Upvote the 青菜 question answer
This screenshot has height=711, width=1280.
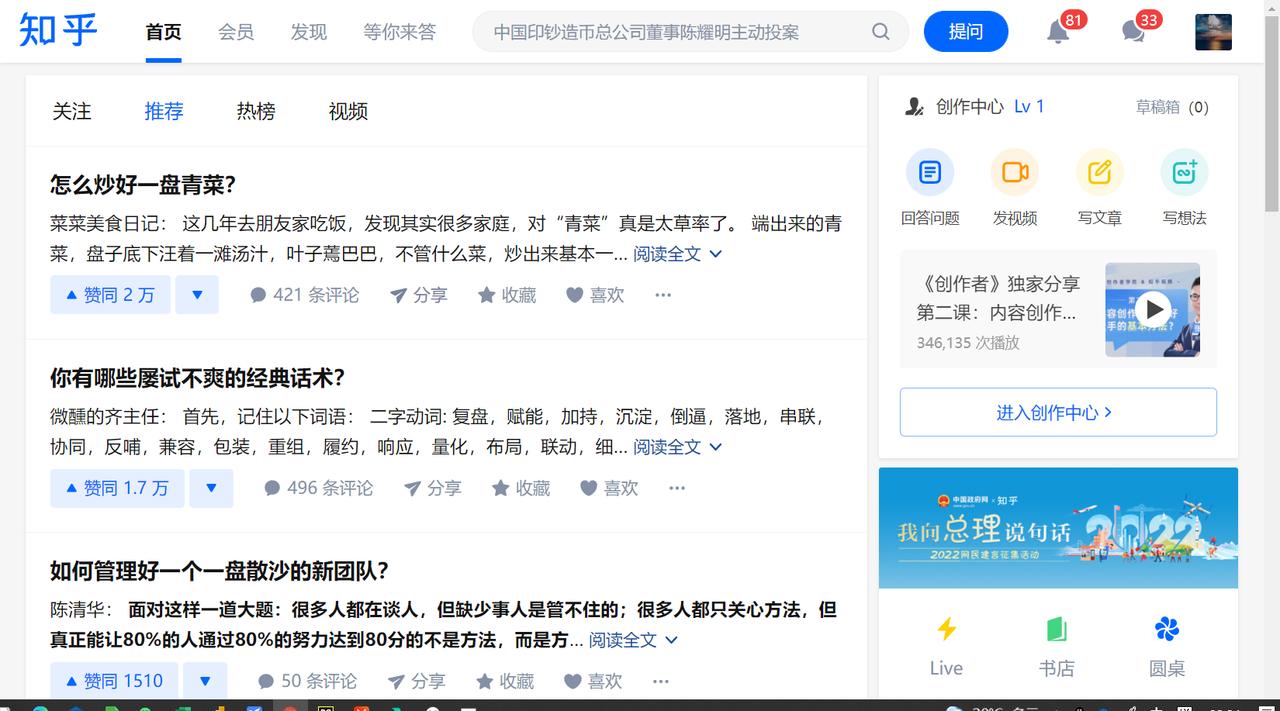coord(110,294)
